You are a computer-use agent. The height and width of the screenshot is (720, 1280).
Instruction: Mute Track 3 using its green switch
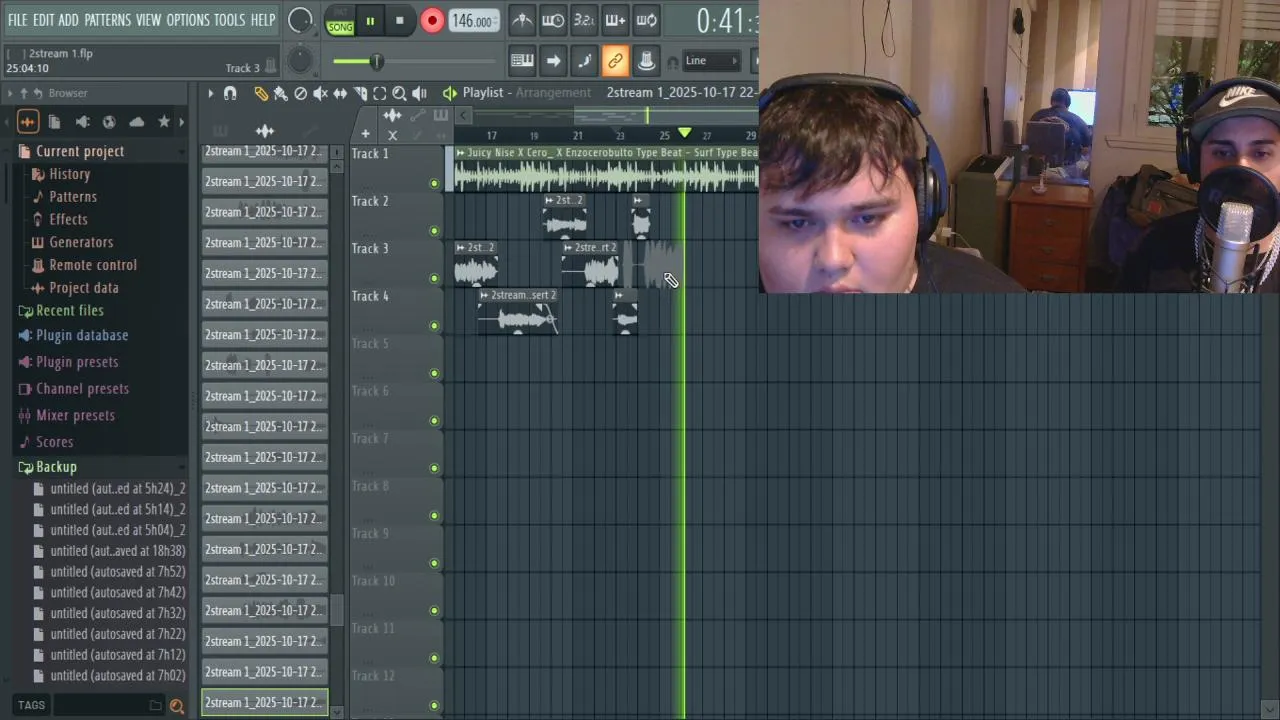pyautogui.click(x=434, y=278)
